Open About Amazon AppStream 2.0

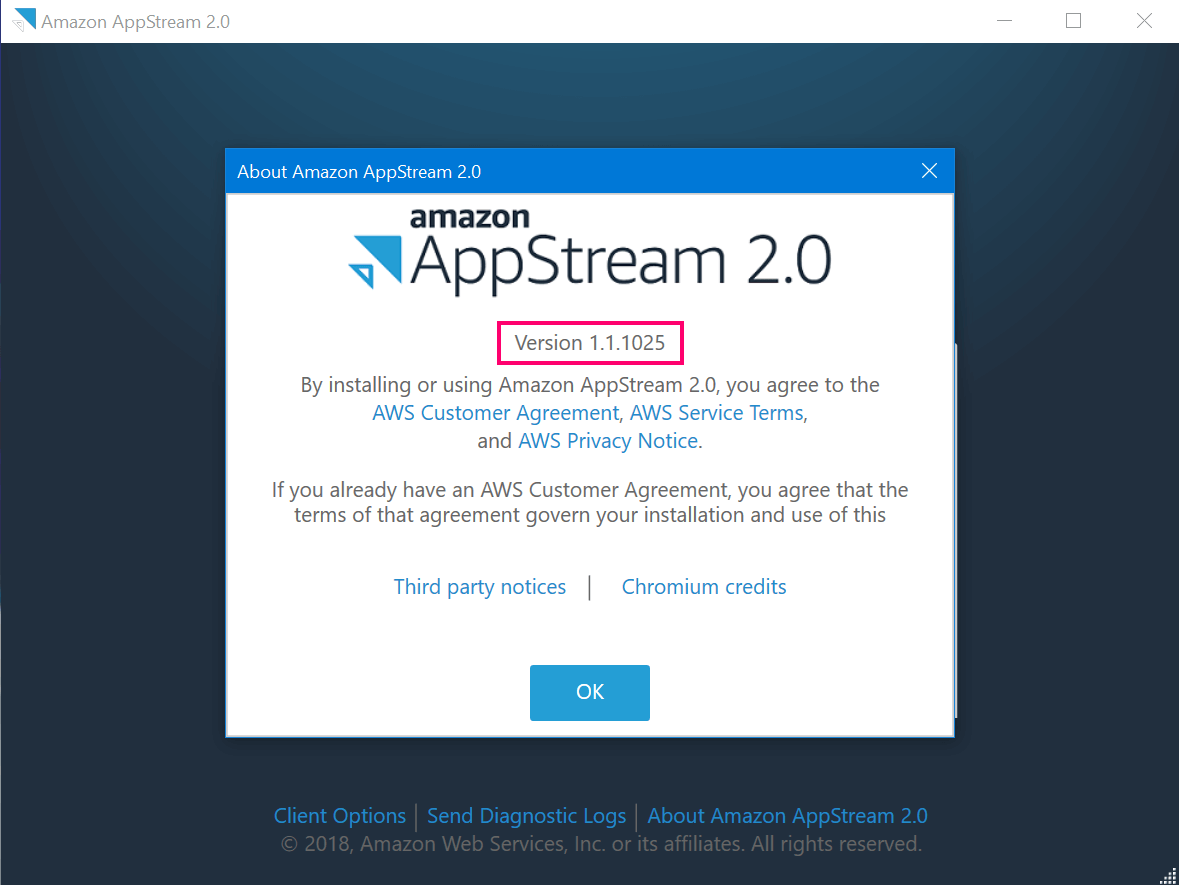click(x=787, y=816)
